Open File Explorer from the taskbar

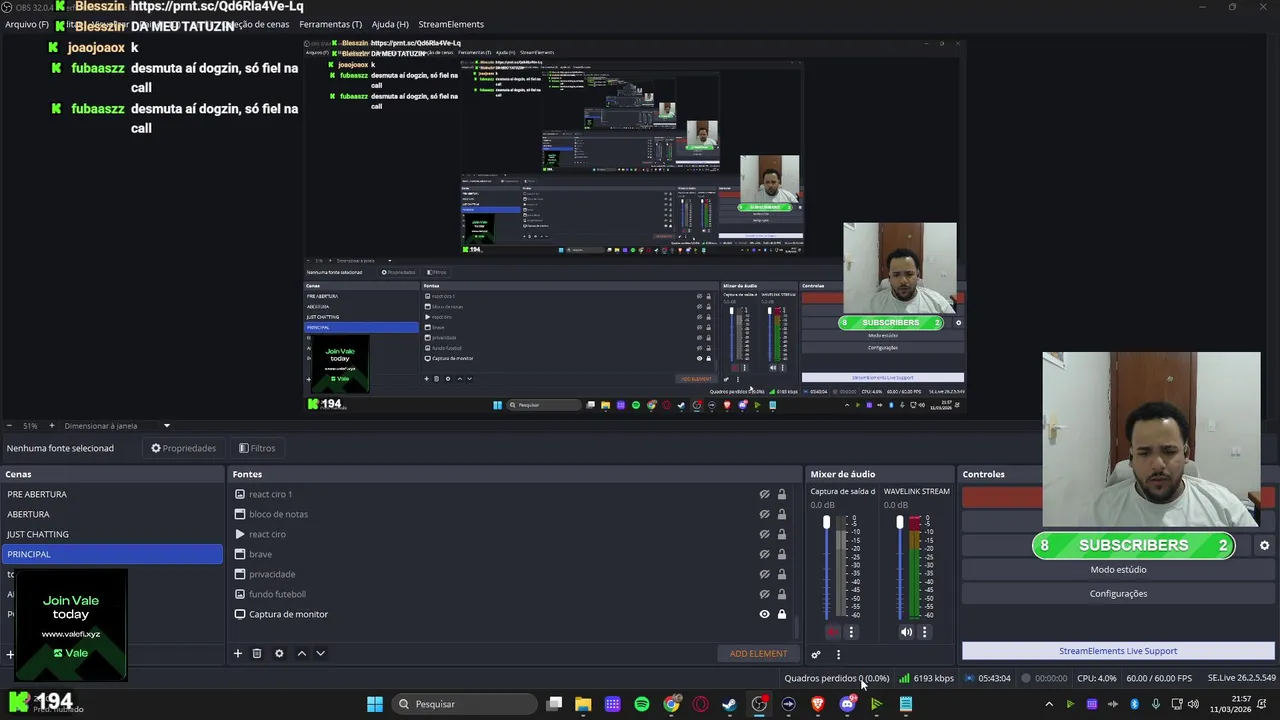[583, 704]
